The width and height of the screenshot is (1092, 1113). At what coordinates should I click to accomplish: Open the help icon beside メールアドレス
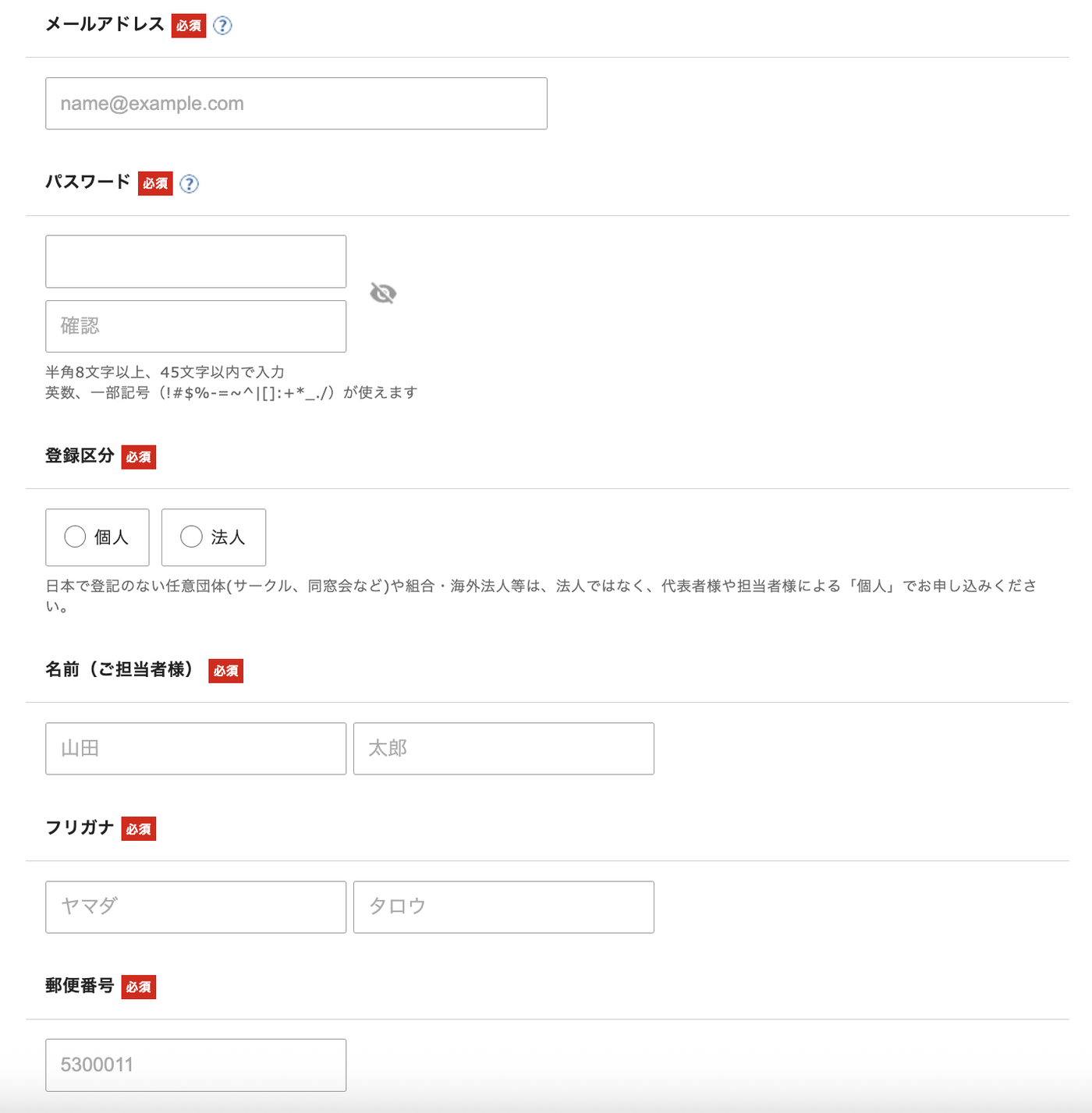coord(222,26)
